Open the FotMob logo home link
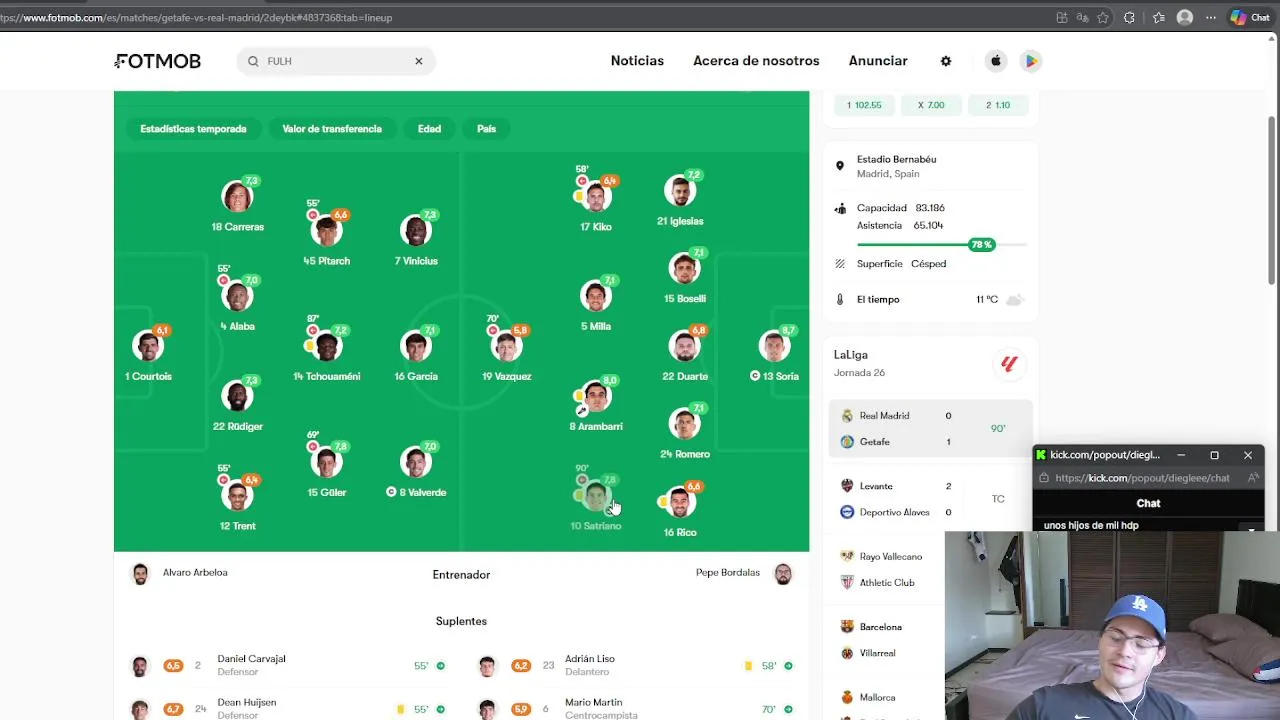 (158, 61)
